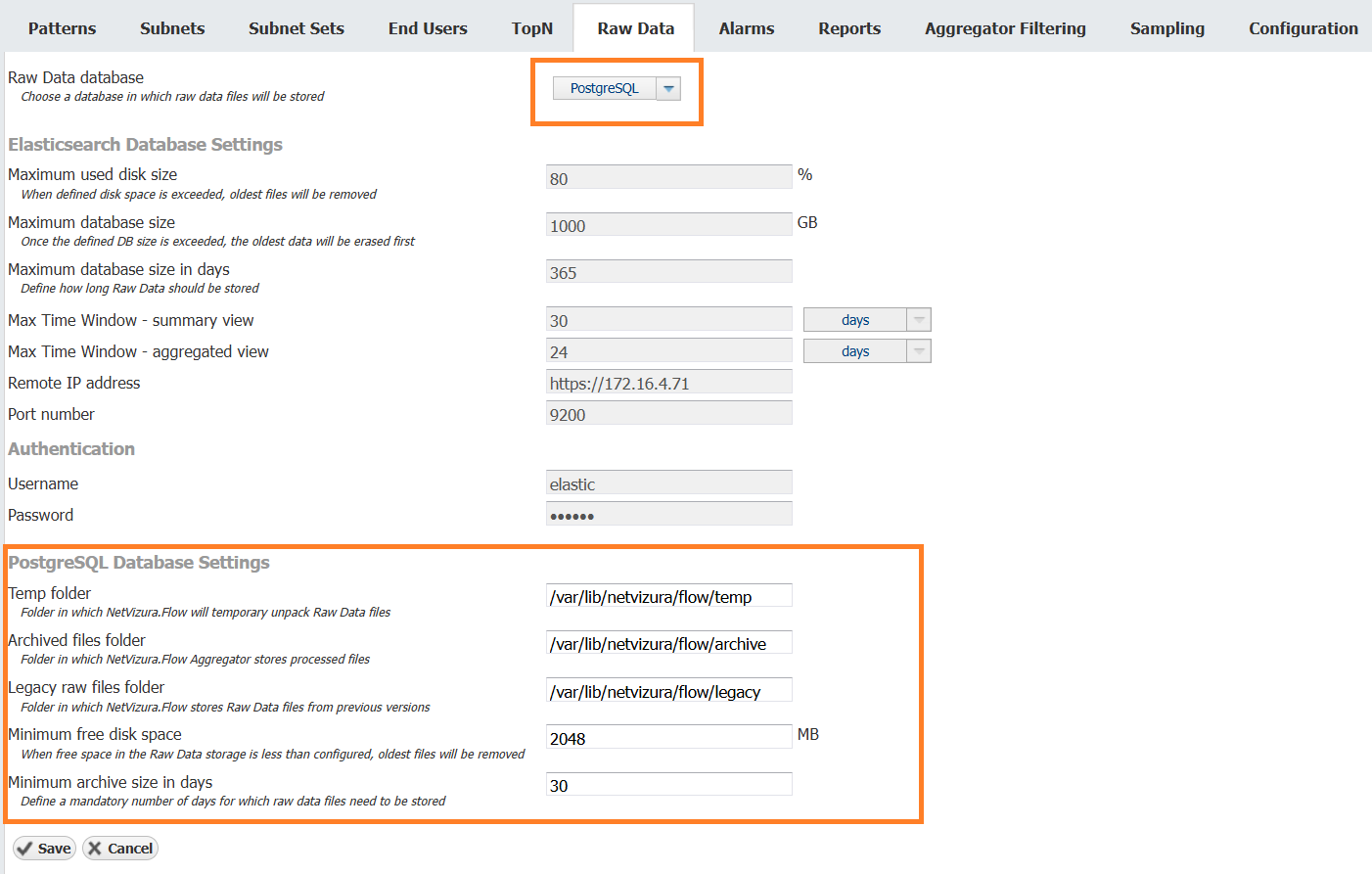Switch to the Alarms tab

747,28
